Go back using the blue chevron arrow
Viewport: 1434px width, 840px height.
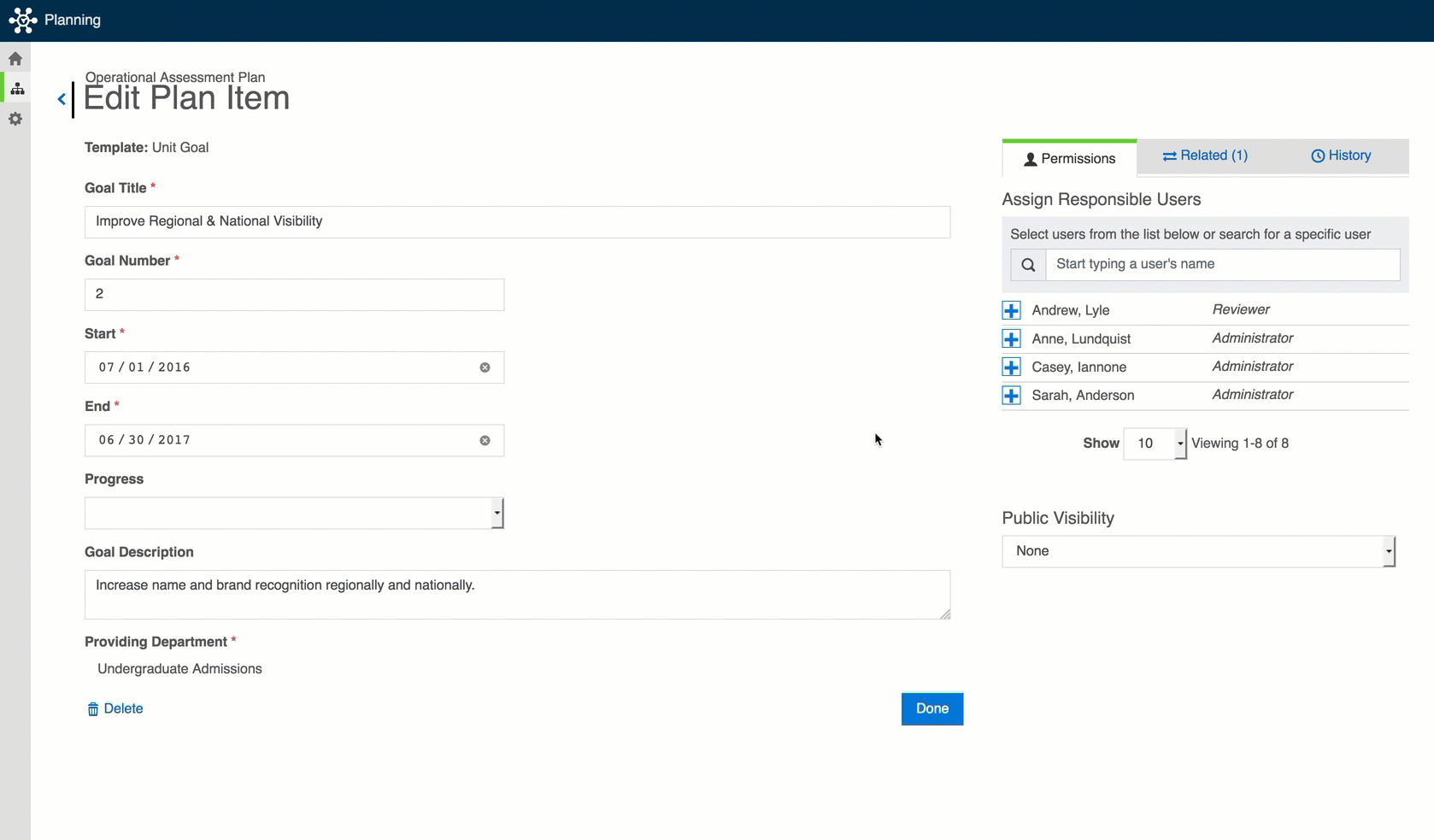[x=62, y=99]
